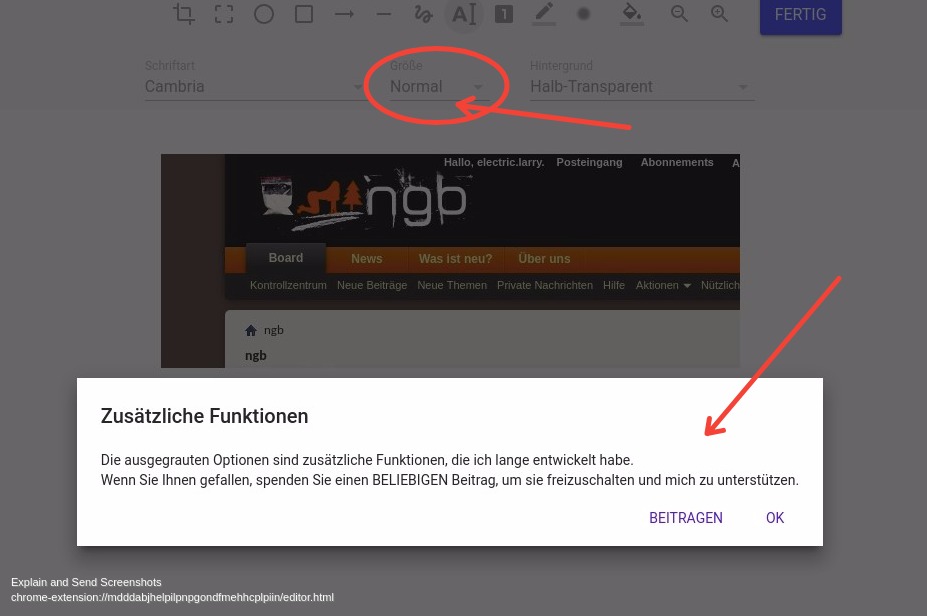The height and width of the screenshot is (616, 927).
Task: Expand the Größe dropdown set to Normal
Action: tap(437, 87)
